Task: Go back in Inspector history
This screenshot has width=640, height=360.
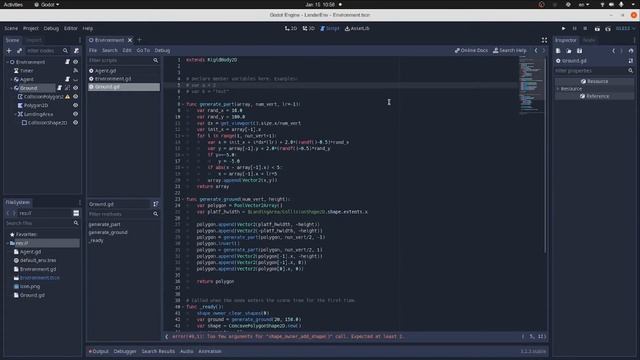Action: click(613, 51)
